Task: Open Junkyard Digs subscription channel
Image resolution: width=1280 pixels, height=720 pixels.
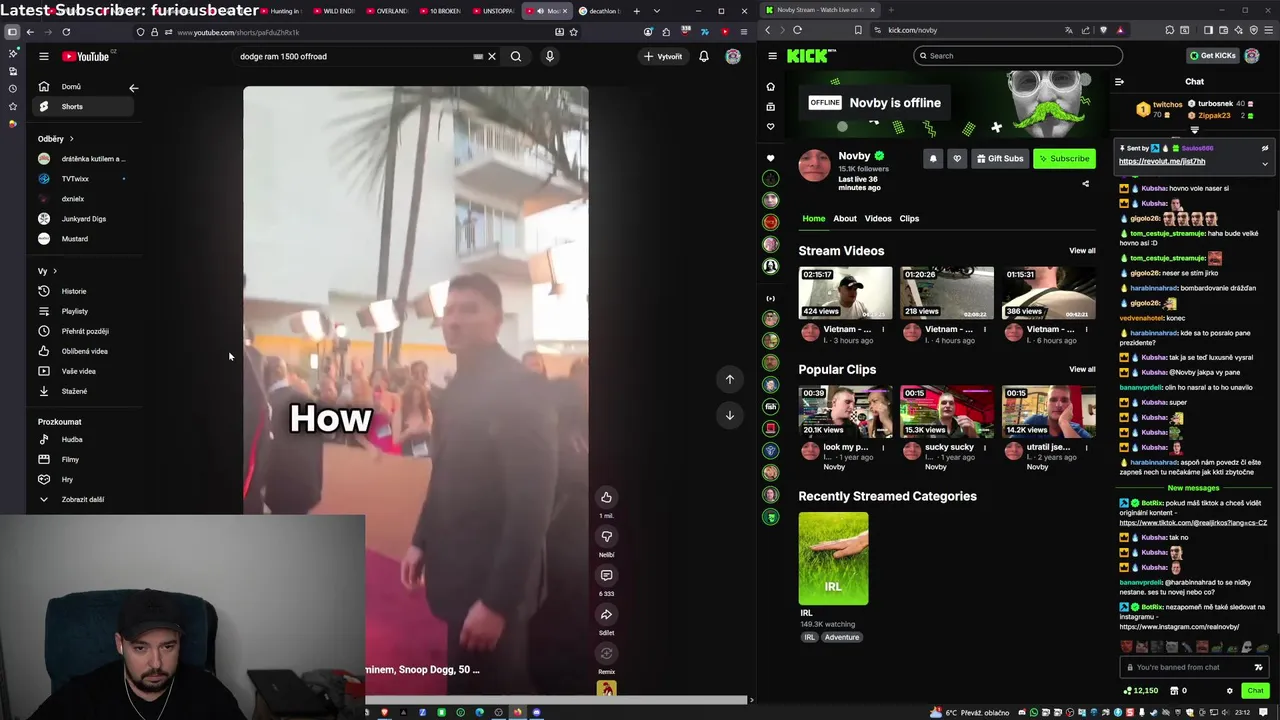Action: click(x=83, y=219)
